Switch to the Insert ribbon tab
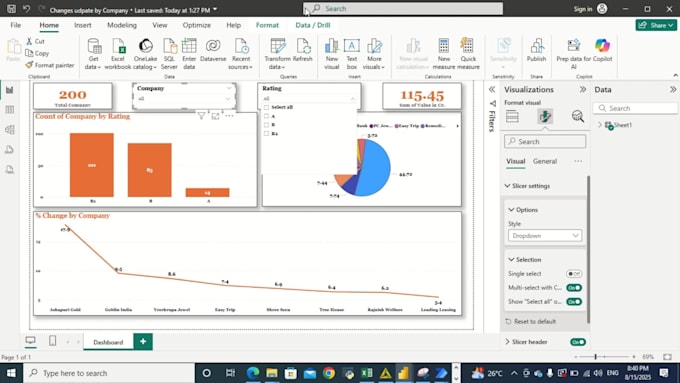 point(82,25)
